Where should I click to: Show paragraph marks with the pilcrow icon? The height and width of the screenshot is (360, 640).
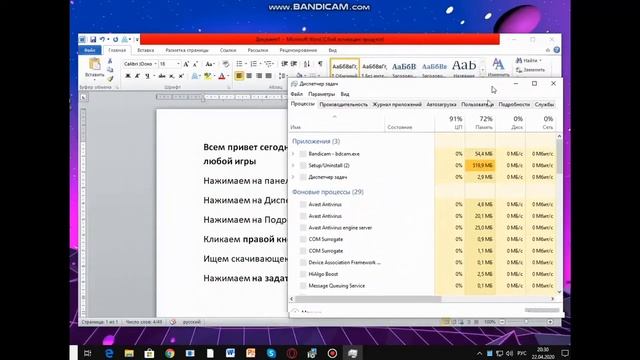[x=320, y=64]
